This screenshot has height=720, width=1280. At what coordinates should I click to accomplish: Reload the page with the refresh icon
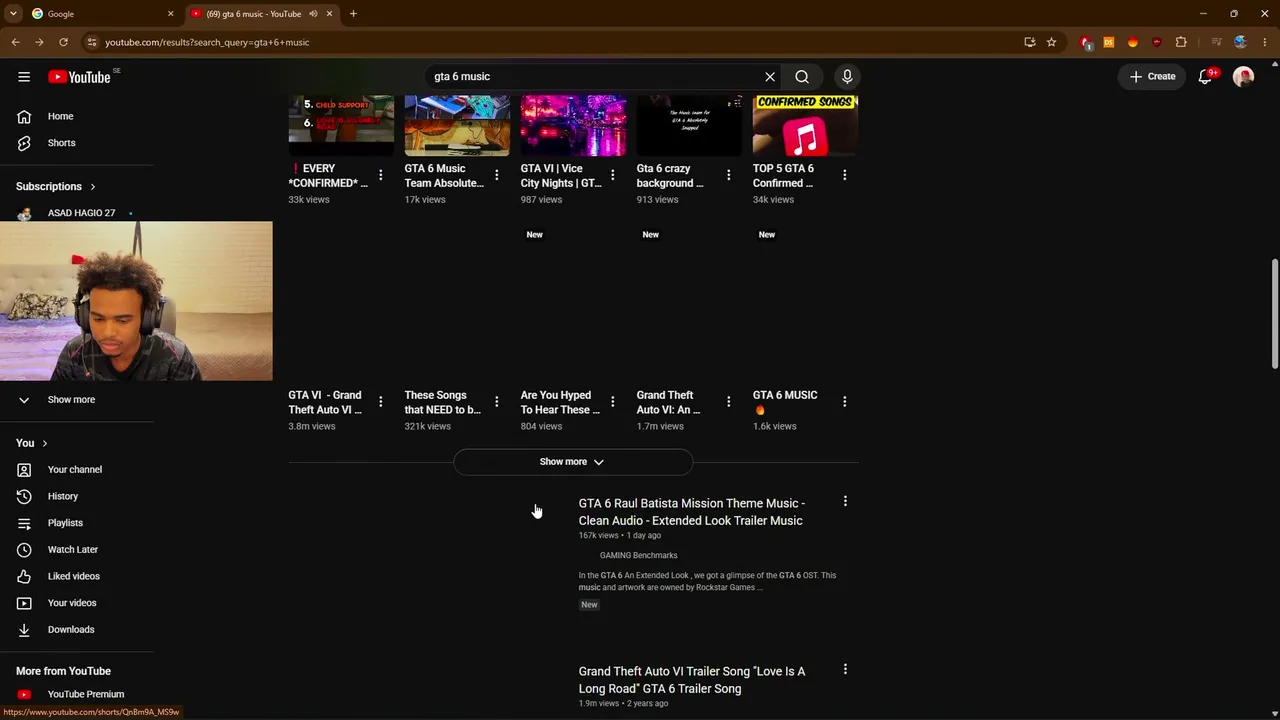click(x=63, y=42)
